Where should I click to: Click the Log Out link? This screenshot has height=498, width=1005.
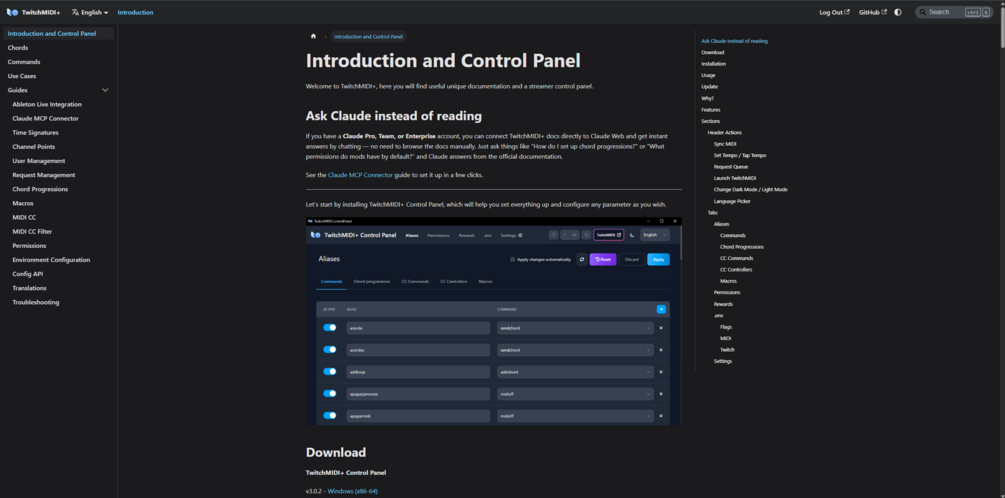pos(834,12)
